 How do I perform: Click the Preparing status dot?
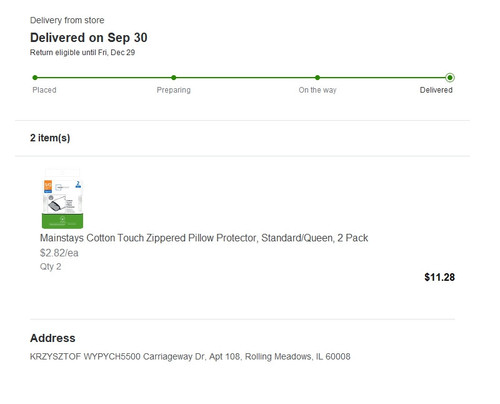174,78
